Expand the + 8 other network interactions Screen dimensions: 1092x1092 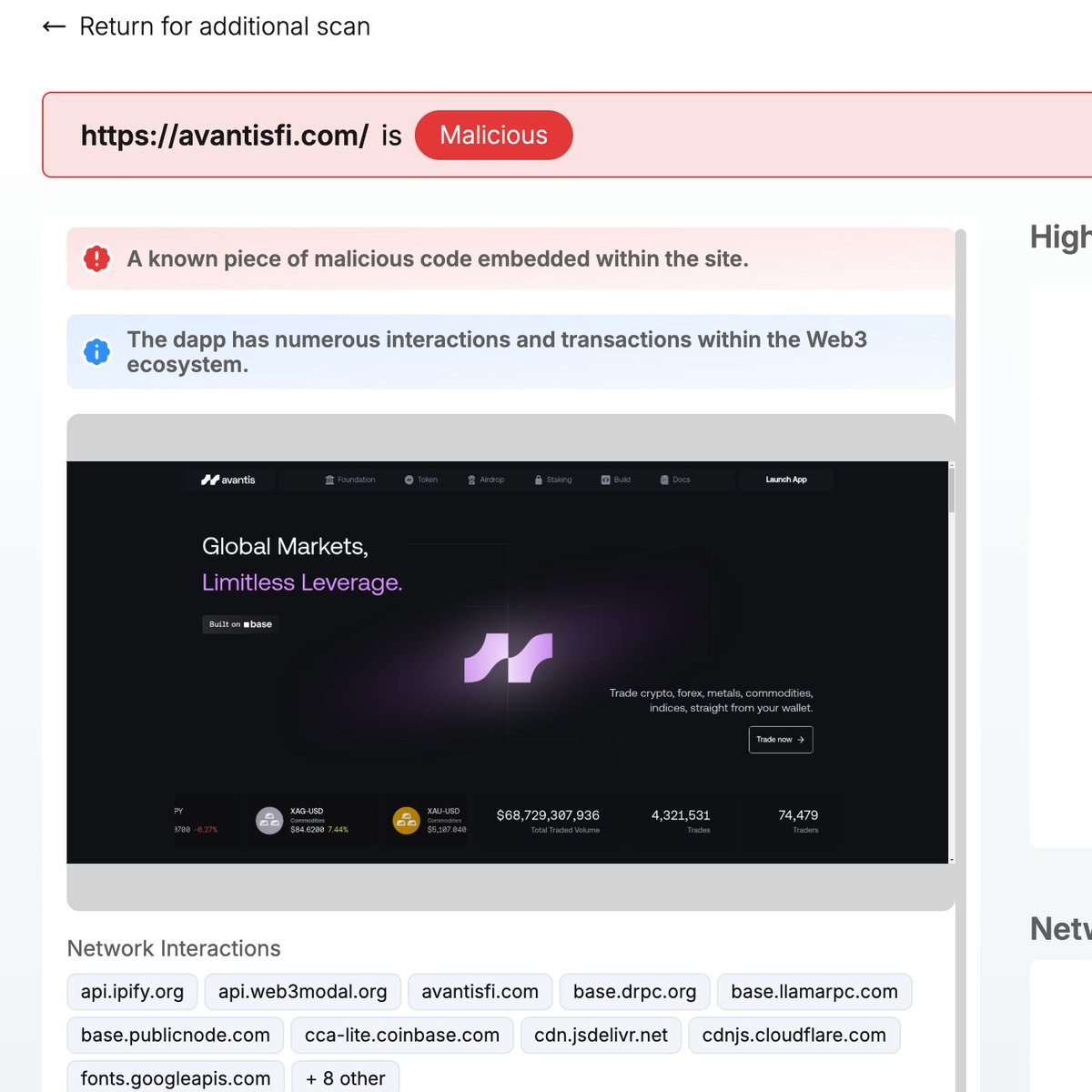pos(346,1078)
